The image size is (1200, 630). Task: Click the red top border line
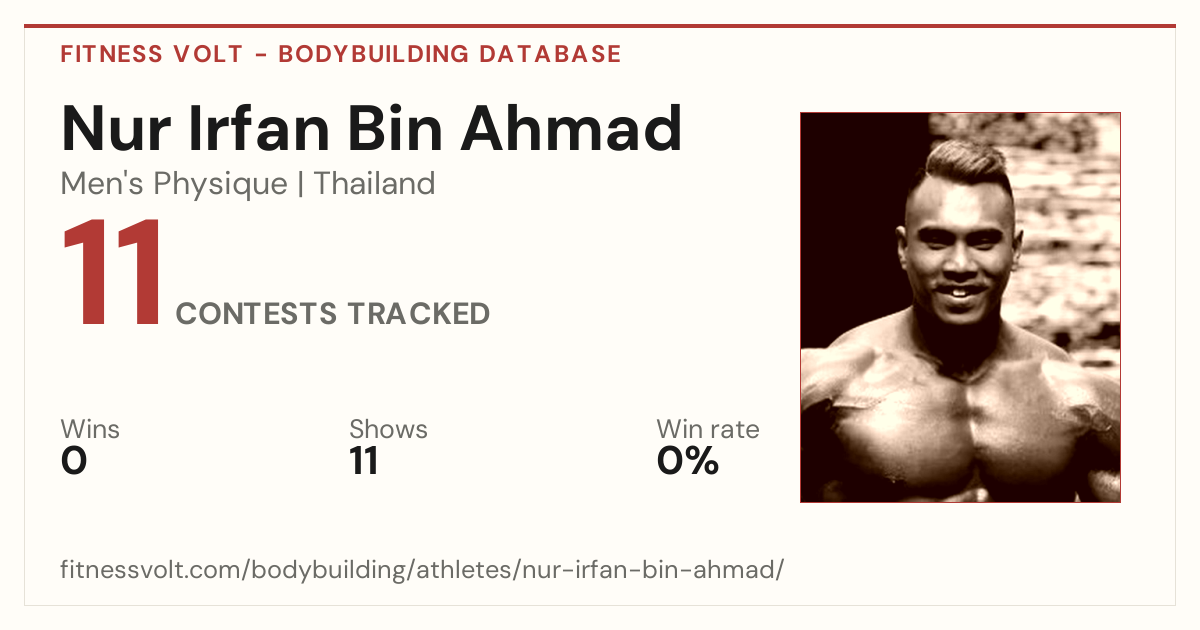point(600,26)
